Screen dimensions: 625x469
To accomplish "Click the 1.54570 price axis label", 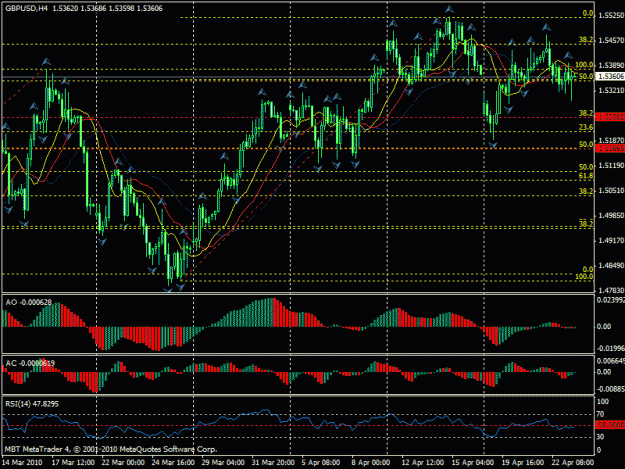I will click(611, 40).
